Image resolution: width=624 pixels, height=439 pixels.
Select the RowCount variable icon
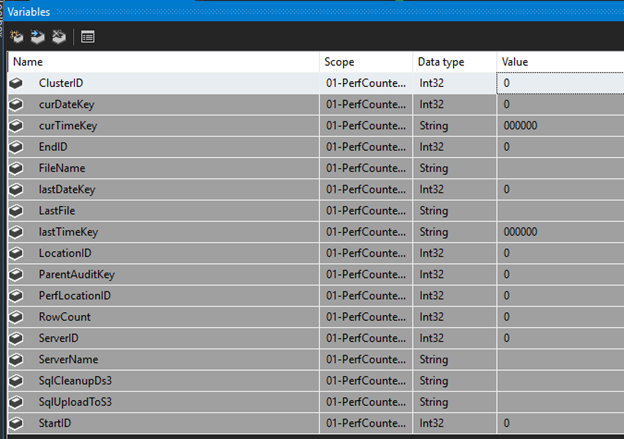[x=16, y=317]
